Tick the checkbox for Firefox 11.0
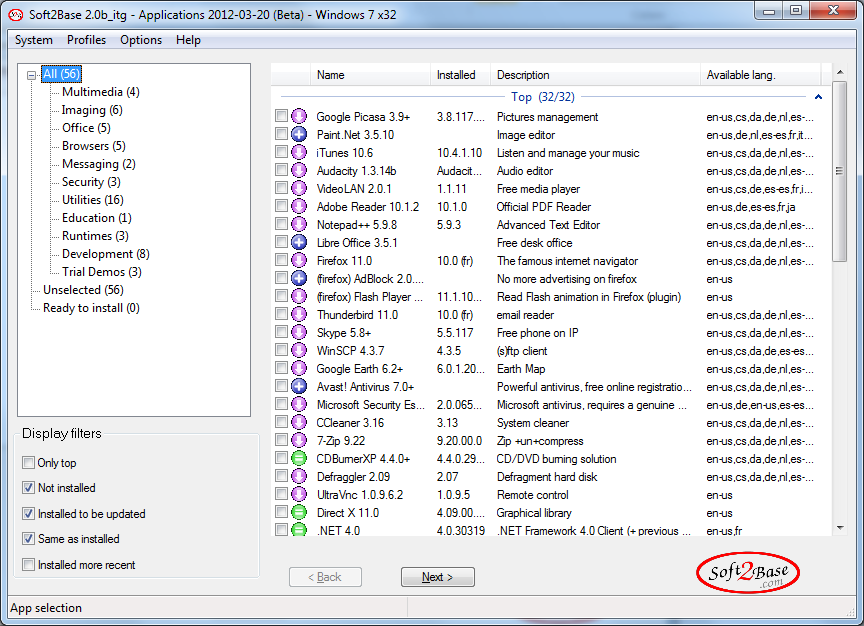The image size is (864, 626). pyautogui.click(x=281, y=261)
